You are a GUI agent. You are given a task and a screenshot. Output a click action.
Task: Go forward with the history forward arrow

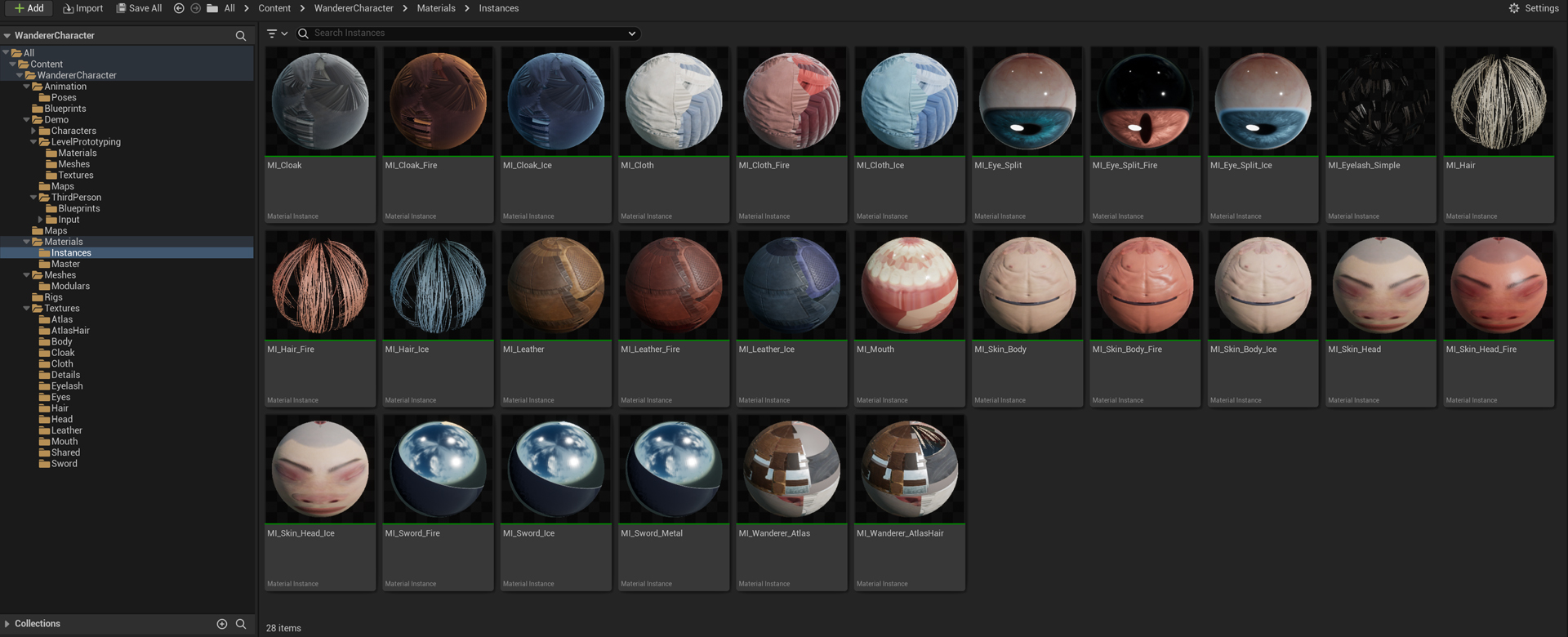click(195, 8)
